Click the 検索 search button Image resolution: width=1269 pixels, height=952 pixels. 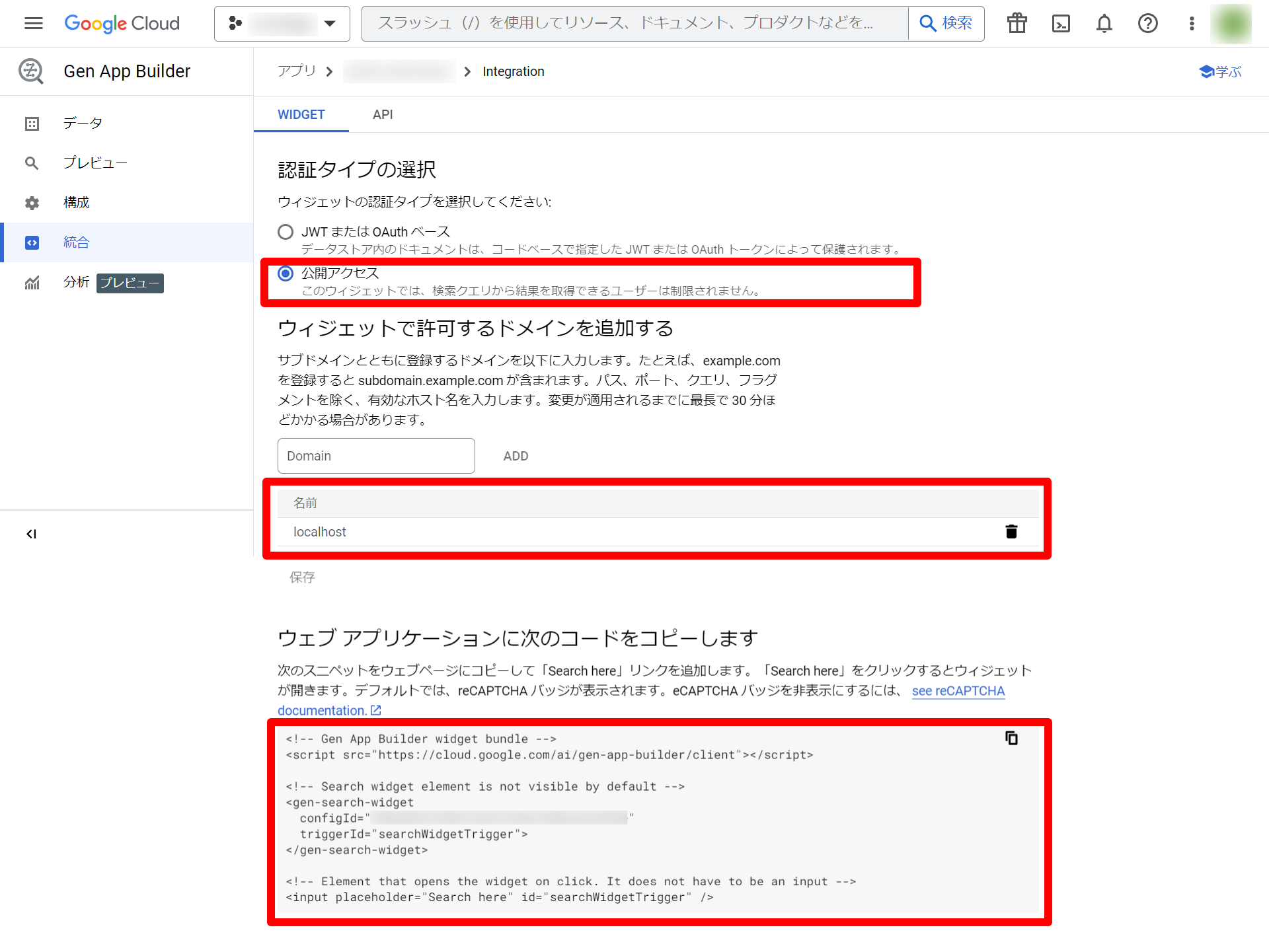(946, 24)
